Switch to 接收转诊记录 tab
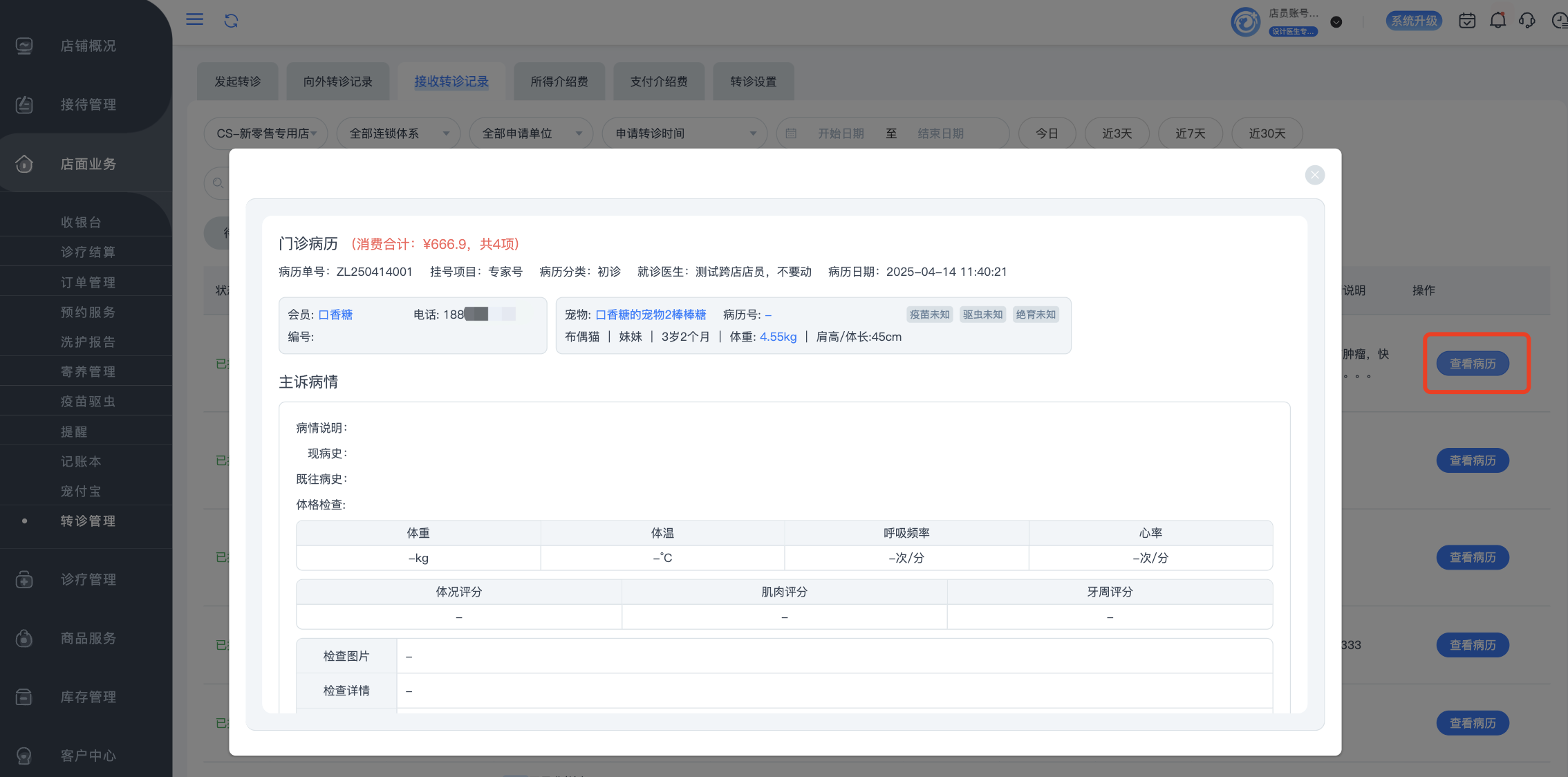Viewport: 1568px width, 777px height. [451, 82]
